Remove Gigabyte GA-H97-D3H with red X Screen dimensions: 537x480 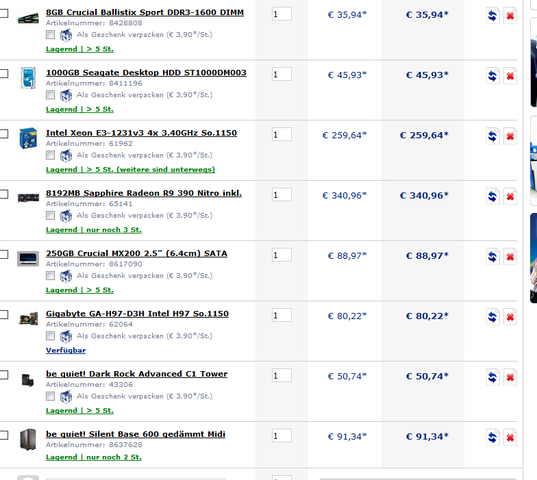[510, 317]
